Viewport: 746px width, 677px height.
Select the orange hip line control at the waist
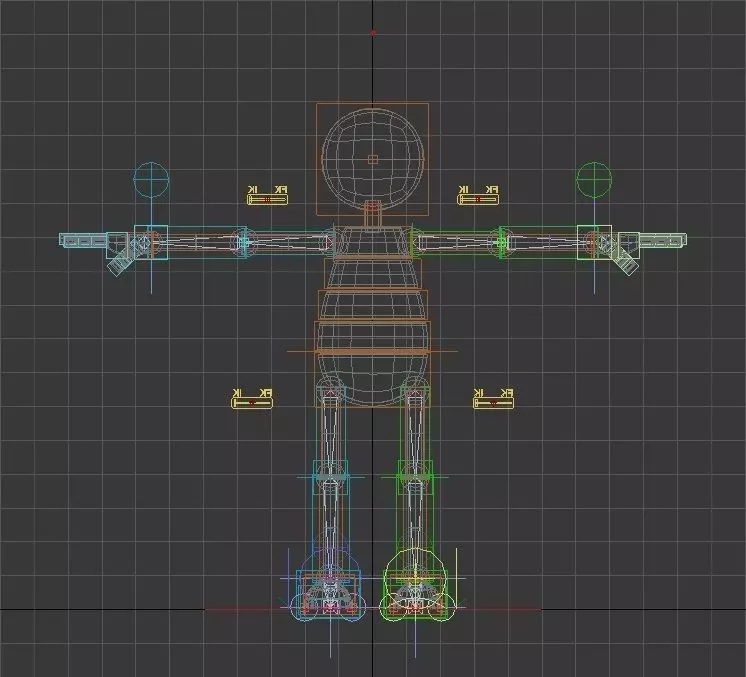(x=373, y=352)
